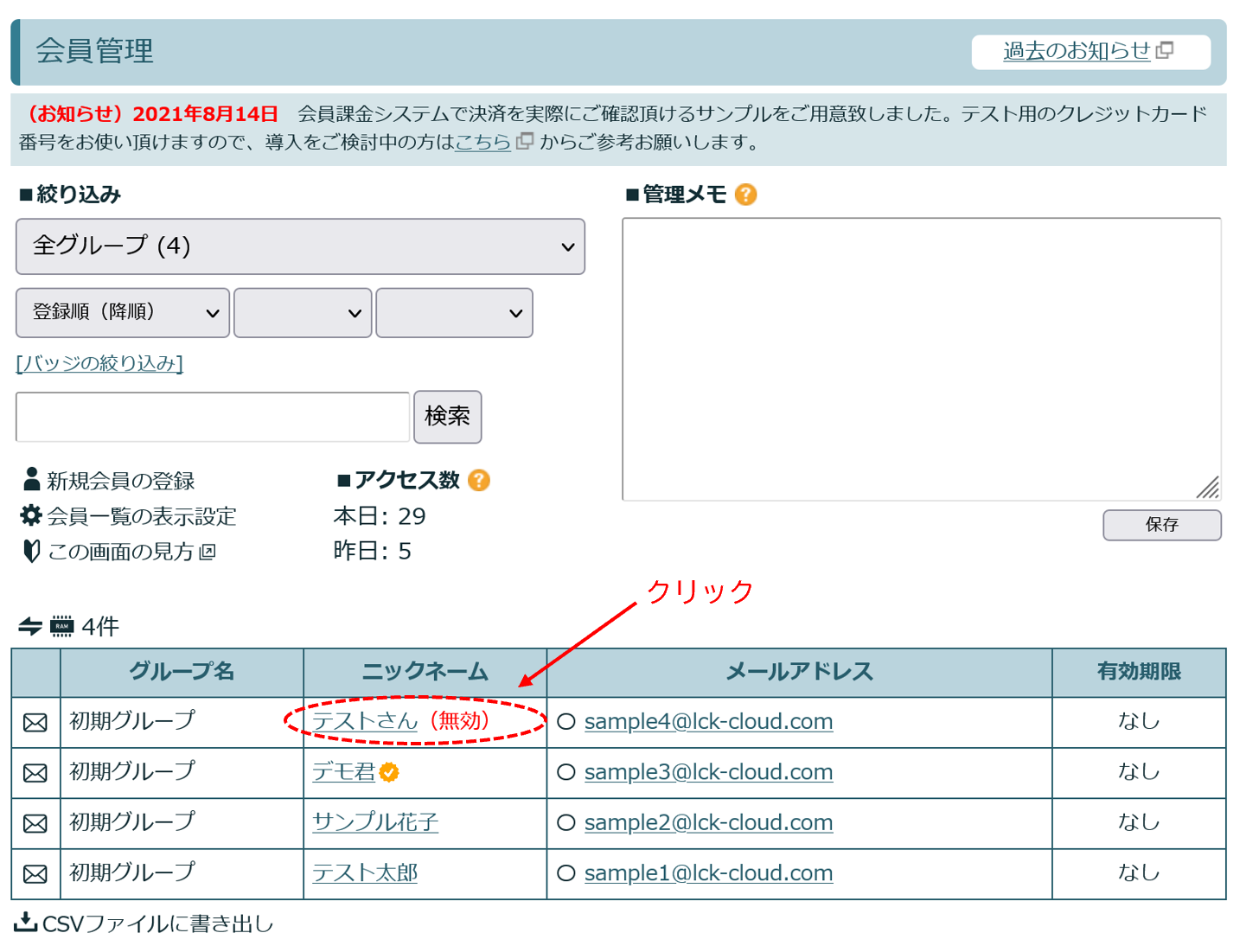Click the help icon beside 管理メモ

(x=745, y=195)
